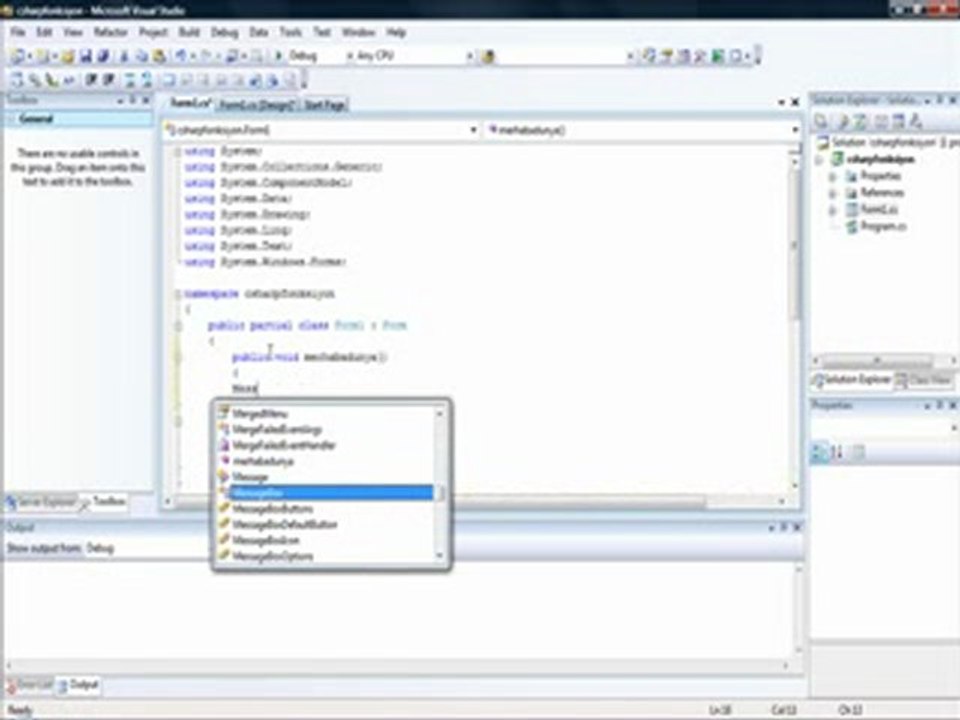
Task: Expand the Properties node in Solution Explorer
Action: click(x=832, y=176)
